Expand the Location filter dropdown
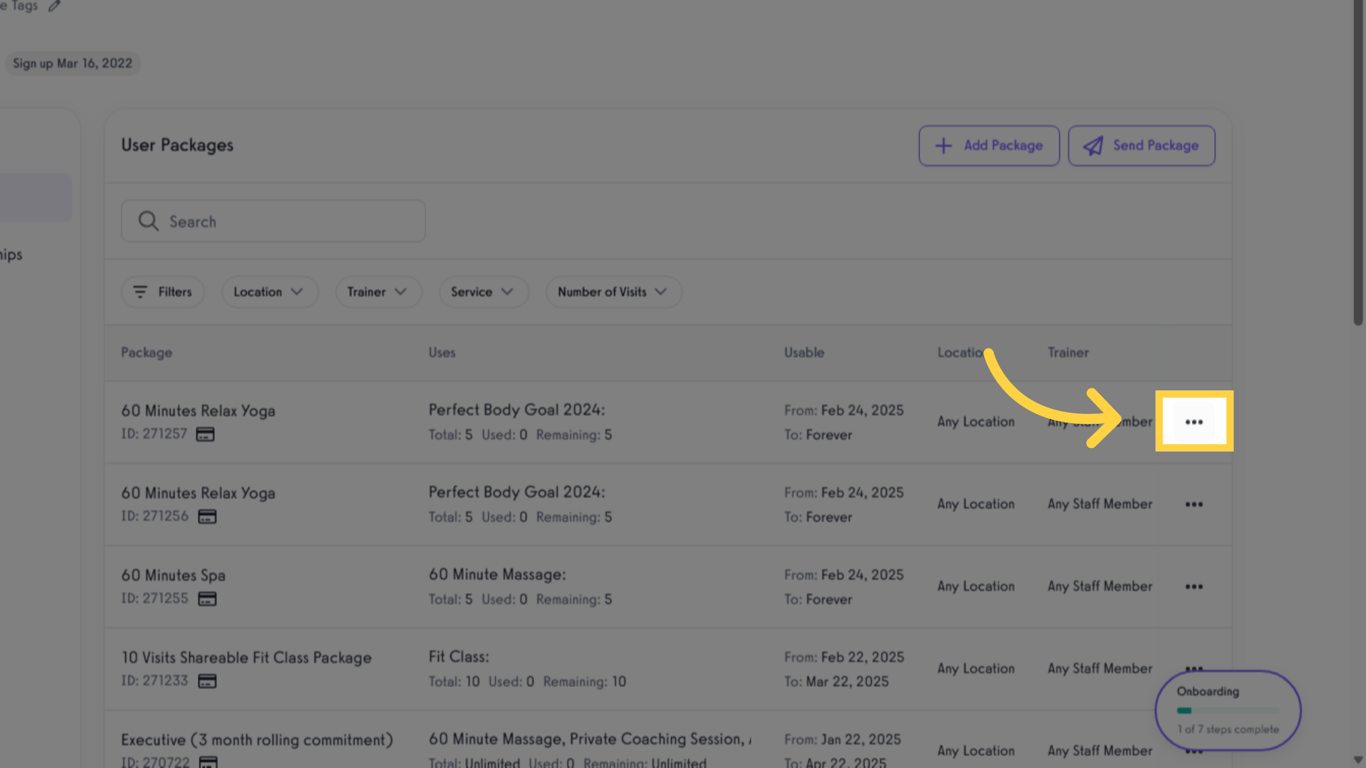Viewport: 1366px width, 768px height. point(269,292)
